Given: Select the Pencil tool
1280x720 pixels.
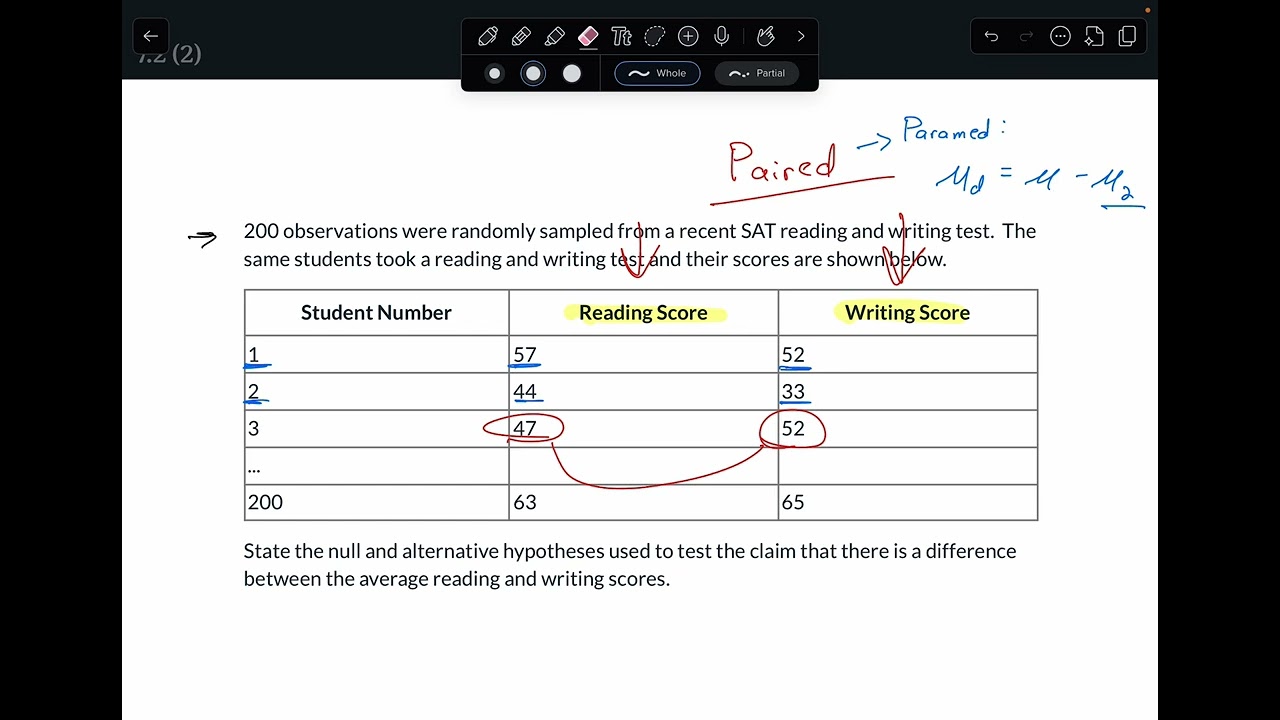Looking at the screenshot, I should click(x=521, y=37).
